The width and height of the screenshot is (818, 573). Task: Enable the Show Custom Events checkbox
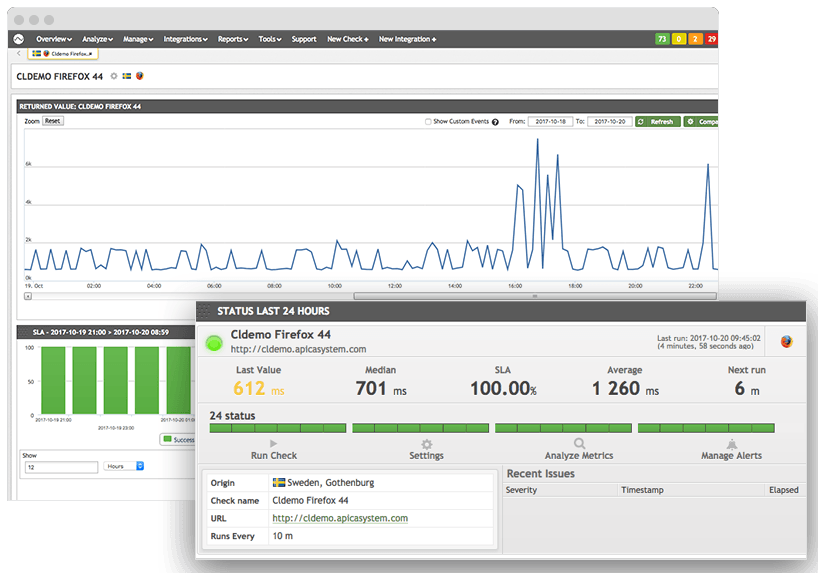click(428, 122)
